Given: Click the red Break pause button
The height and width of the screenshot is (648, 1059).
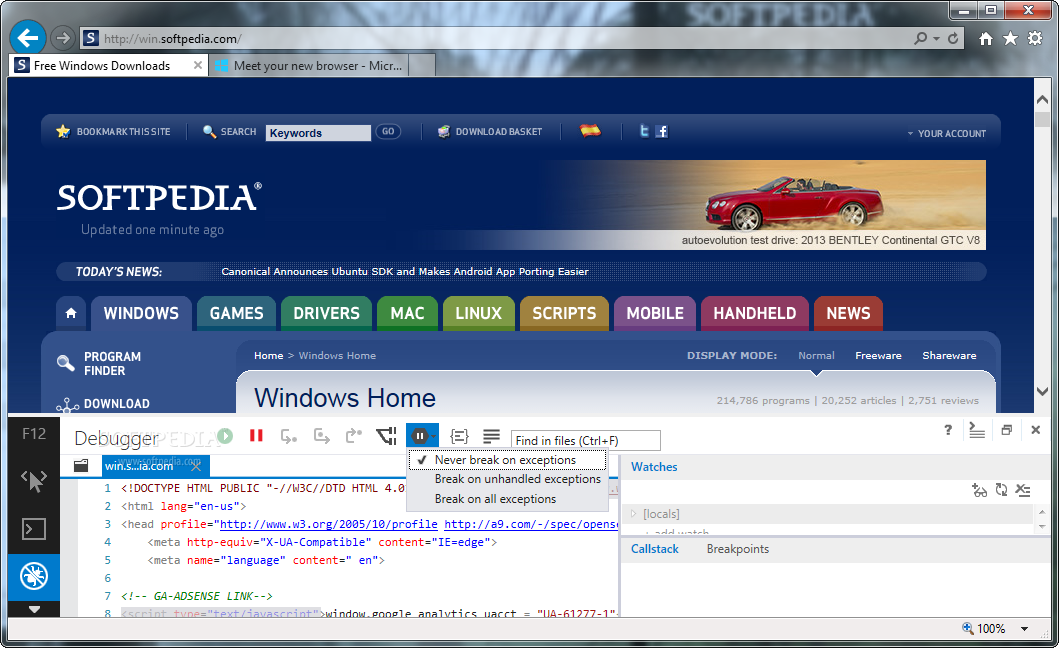Looking at the screenshot, I should click(x=256, y=436).
